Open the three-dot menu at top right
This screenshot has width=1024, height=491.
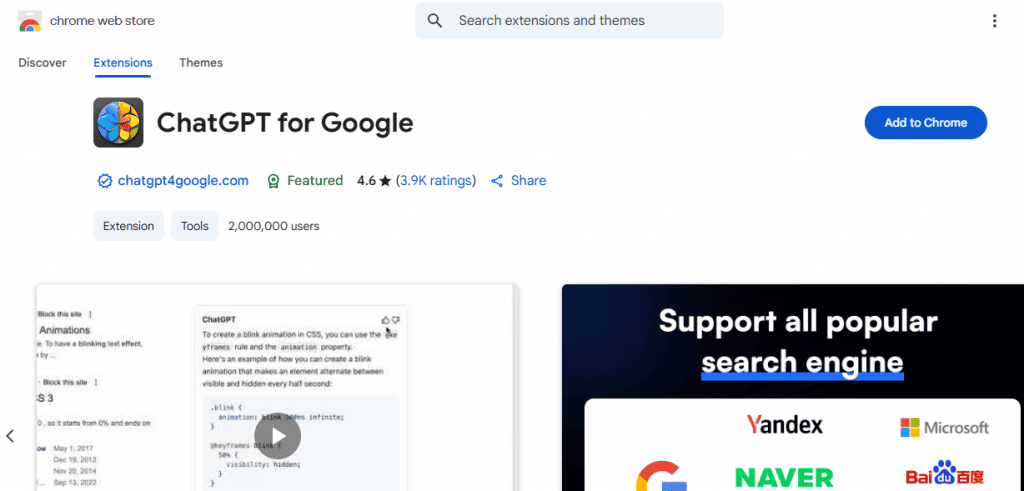click(x=994, y=21)
